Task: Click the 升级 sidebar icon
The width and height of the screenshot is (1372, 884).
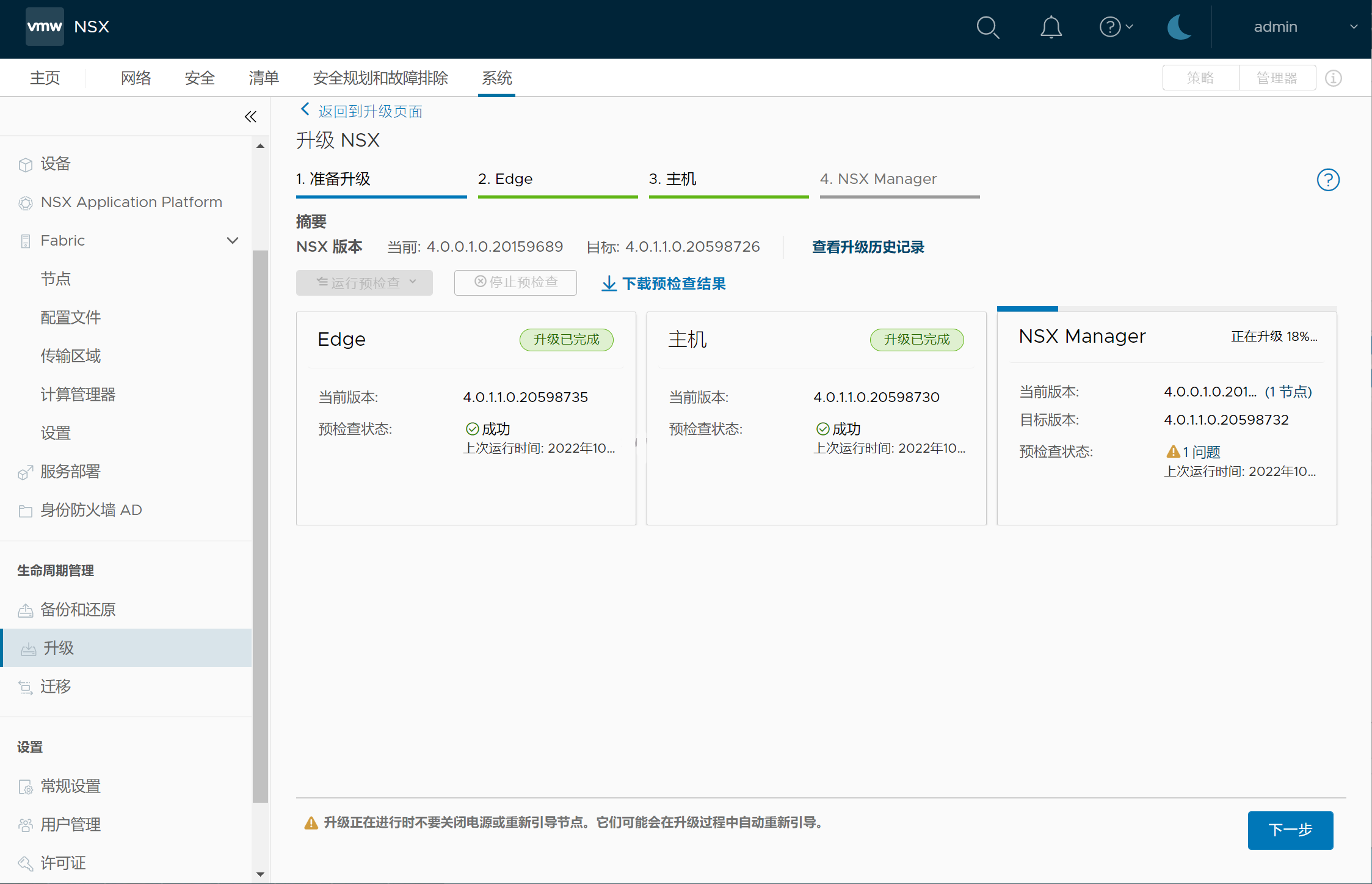Action: tap(28, 649)
